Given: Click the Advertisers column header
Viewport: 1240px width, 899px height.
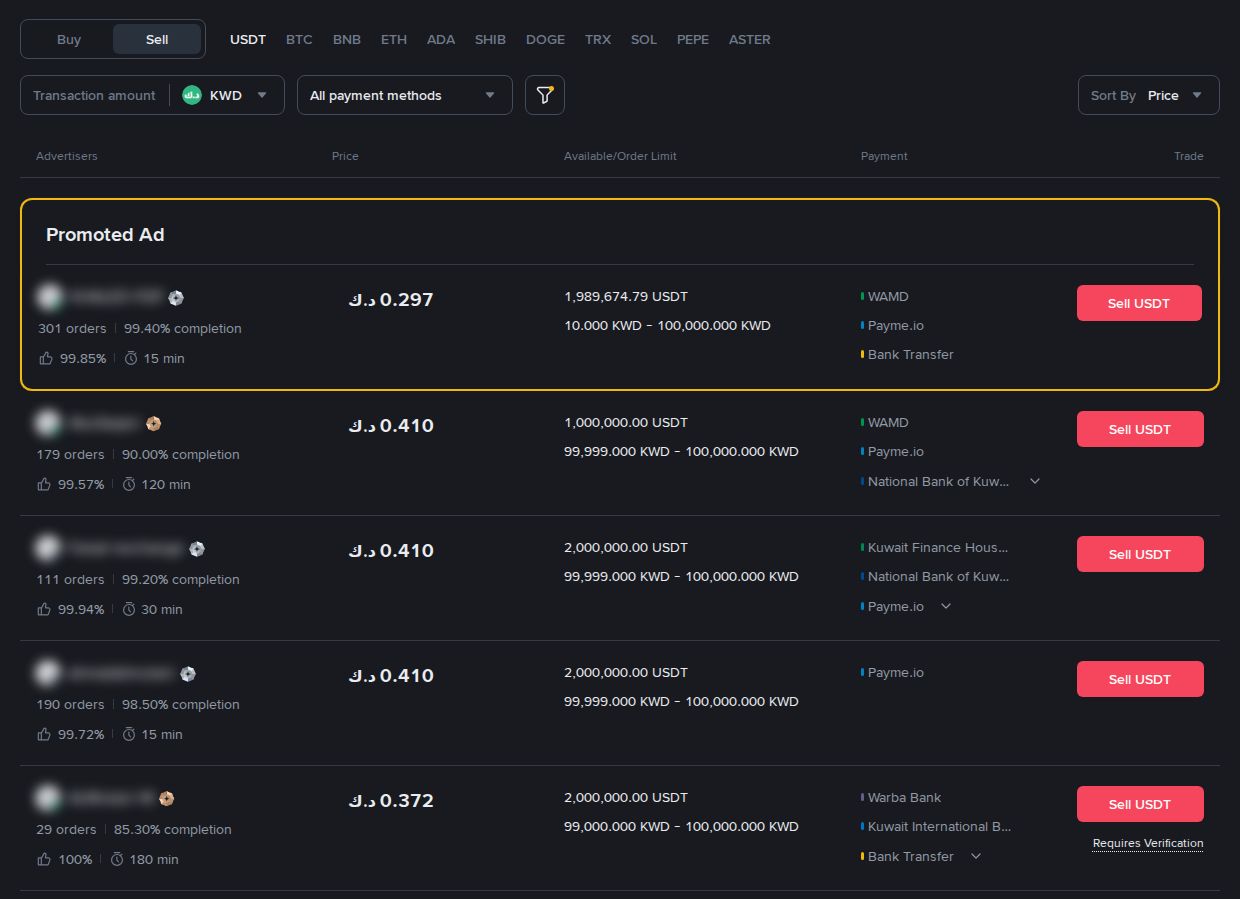Looking at the screenshot, I should (67, 156).
